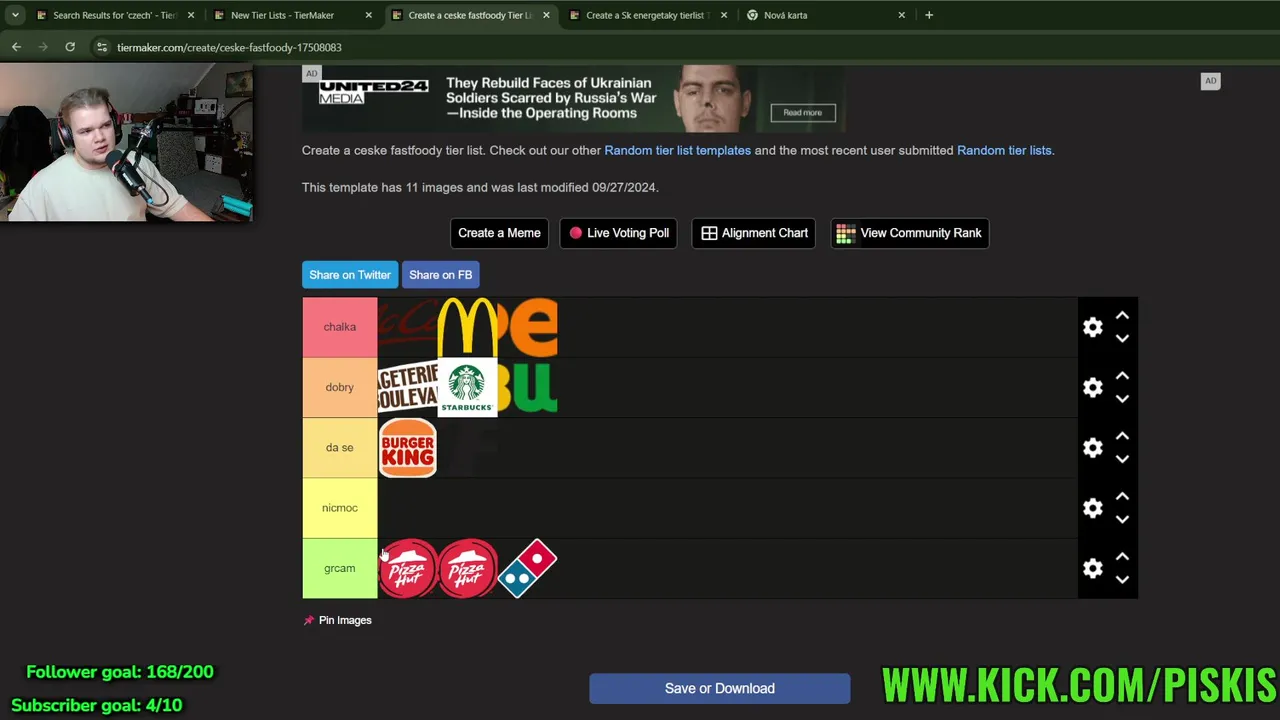This screenshot has height=720, width=1280.
Task: Close the ceske fastfoody tab
Action: [x=546, y=15]
